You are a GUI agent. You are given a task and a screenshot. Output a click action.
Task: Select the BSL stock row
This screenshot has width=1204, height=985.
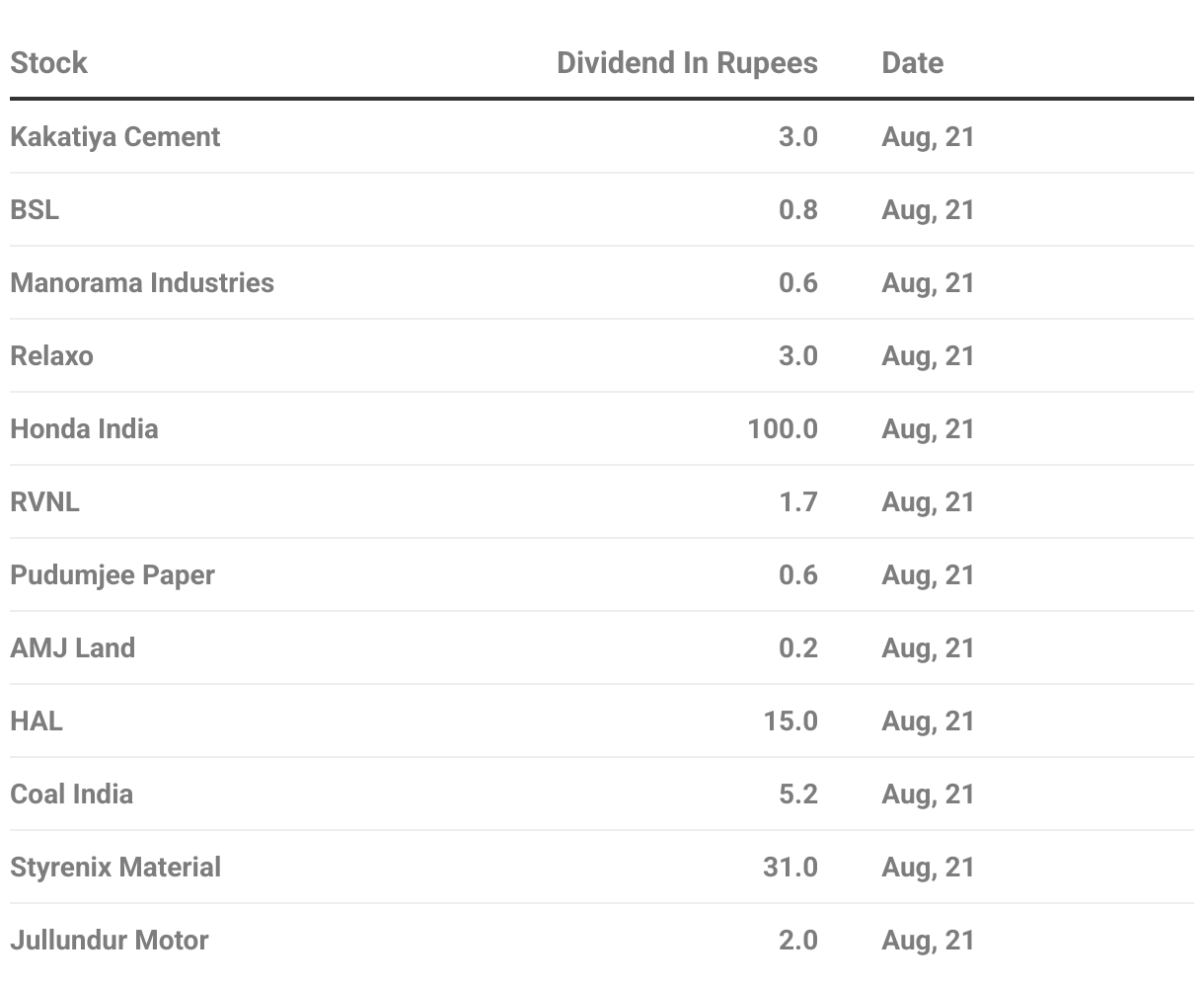click(35, 209)
